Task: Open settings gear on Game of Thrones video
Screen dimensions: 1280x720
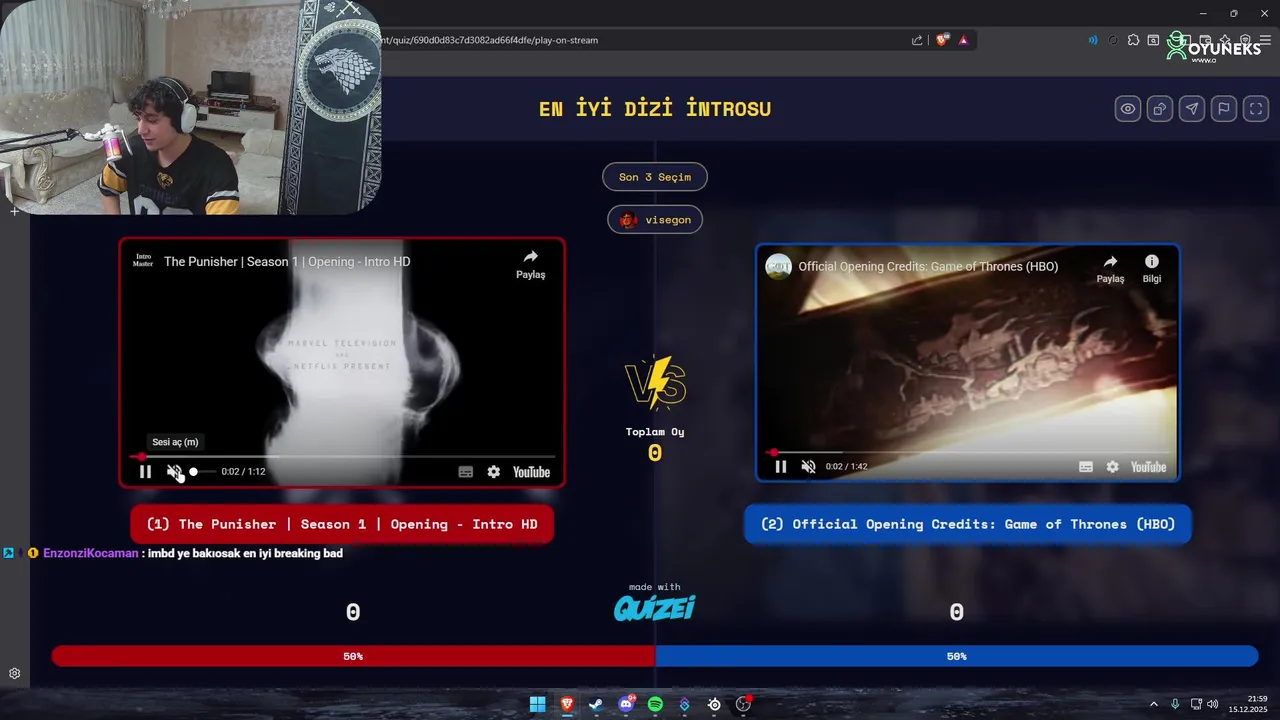Action: [x=1113, y=467]
